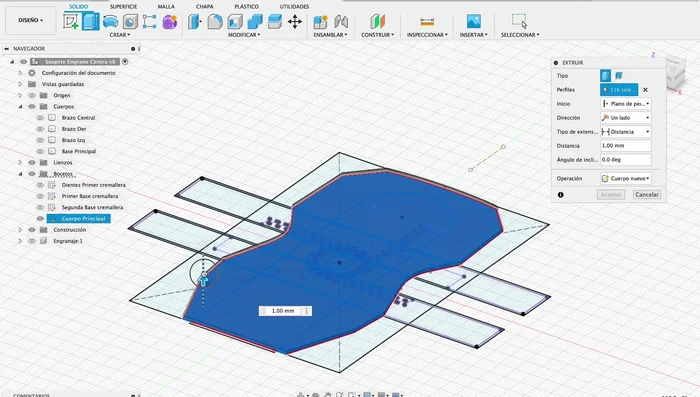Select the Measure ruler tool

427,21
